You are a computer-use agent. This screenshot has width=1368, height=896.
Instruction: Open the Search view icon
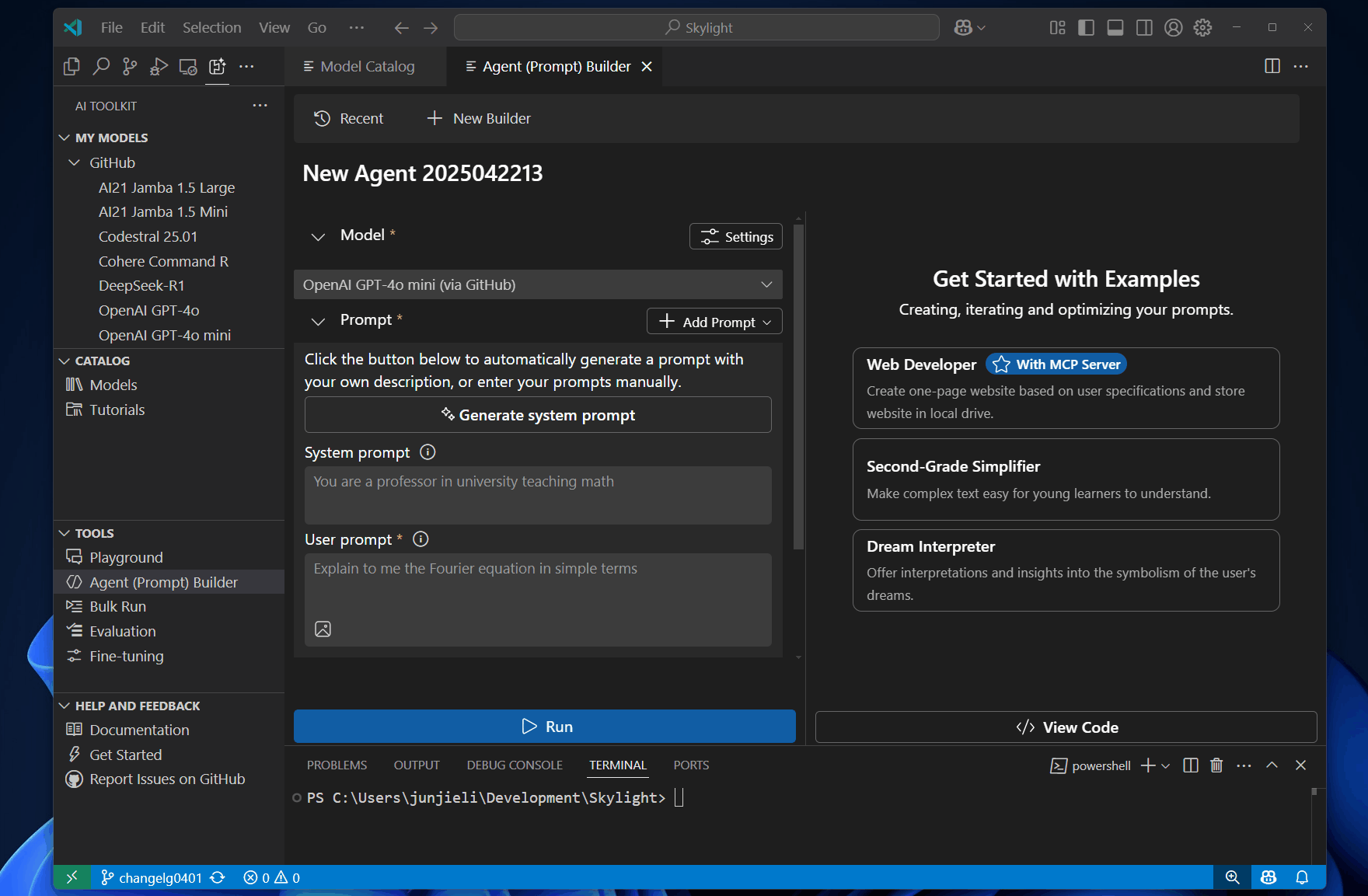[x=101, y=67]
